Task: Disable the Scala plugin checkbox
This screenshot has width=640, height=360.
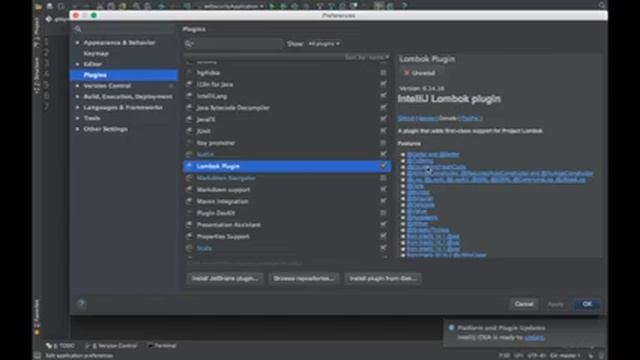Action: 383,248
